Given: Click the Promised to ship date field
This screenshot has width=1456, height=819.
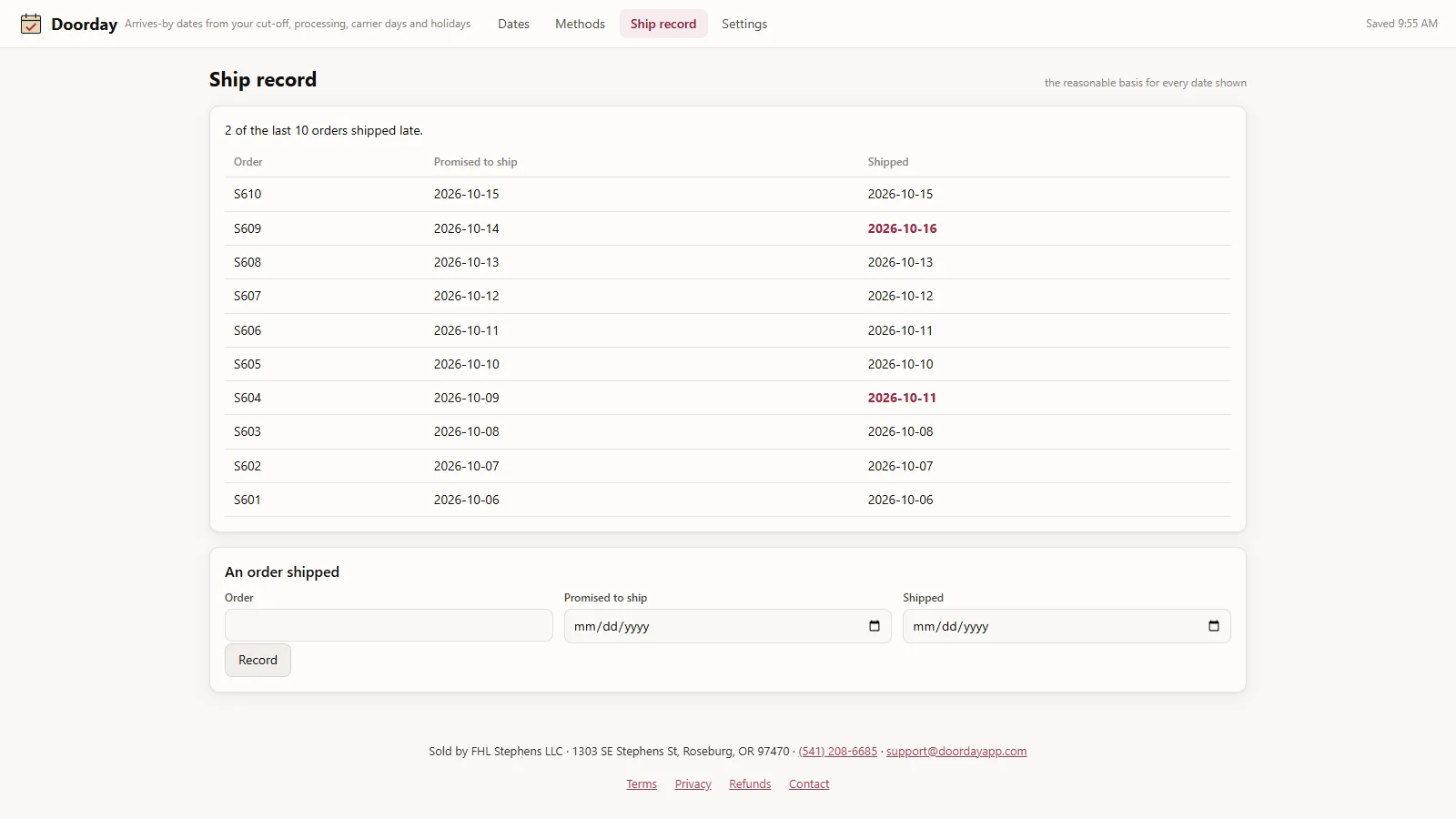Looking at the screenshot, I should coord(728,626).
